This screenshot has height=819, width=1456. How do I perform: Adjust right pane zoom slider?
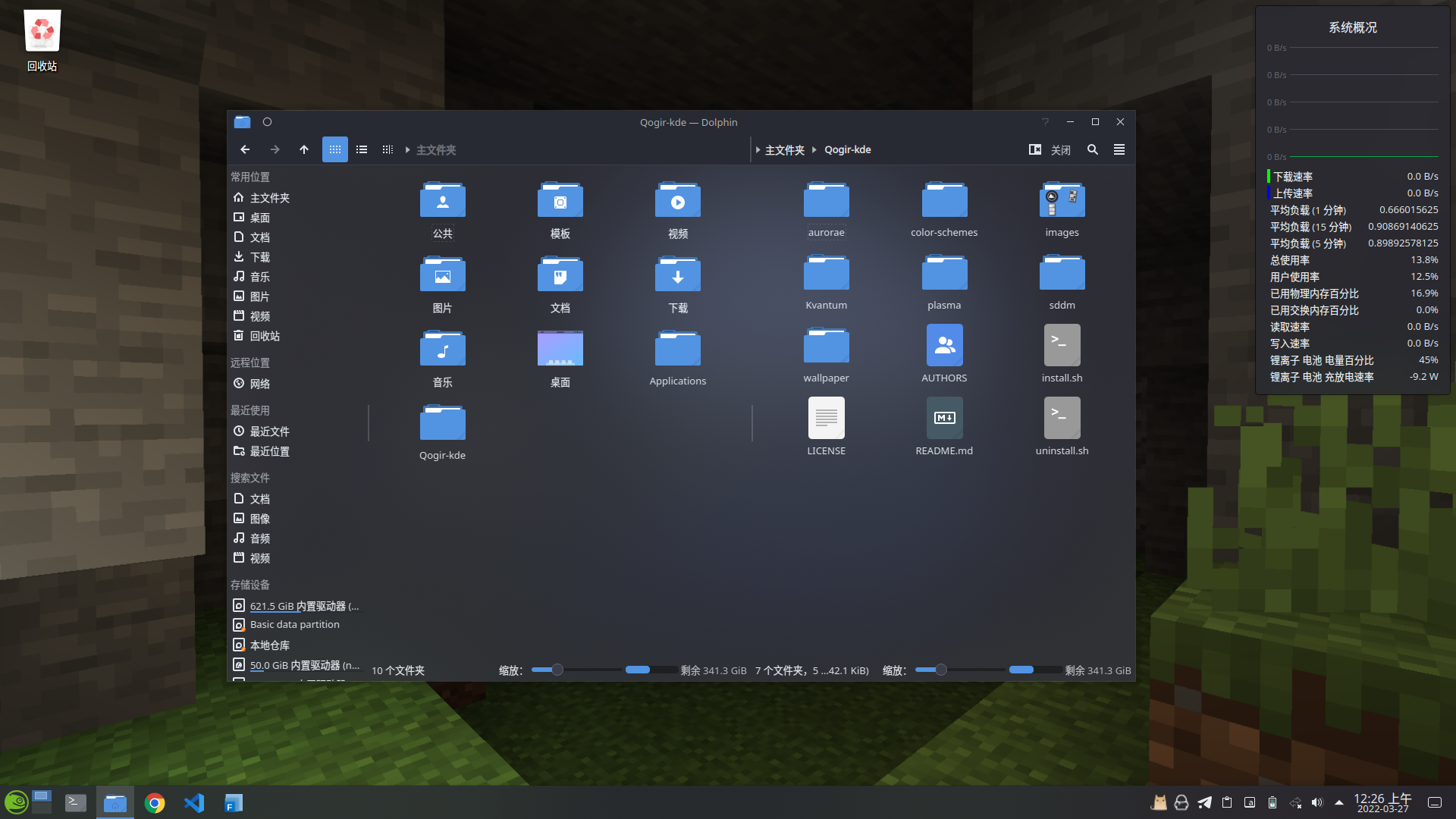(959, 670)
